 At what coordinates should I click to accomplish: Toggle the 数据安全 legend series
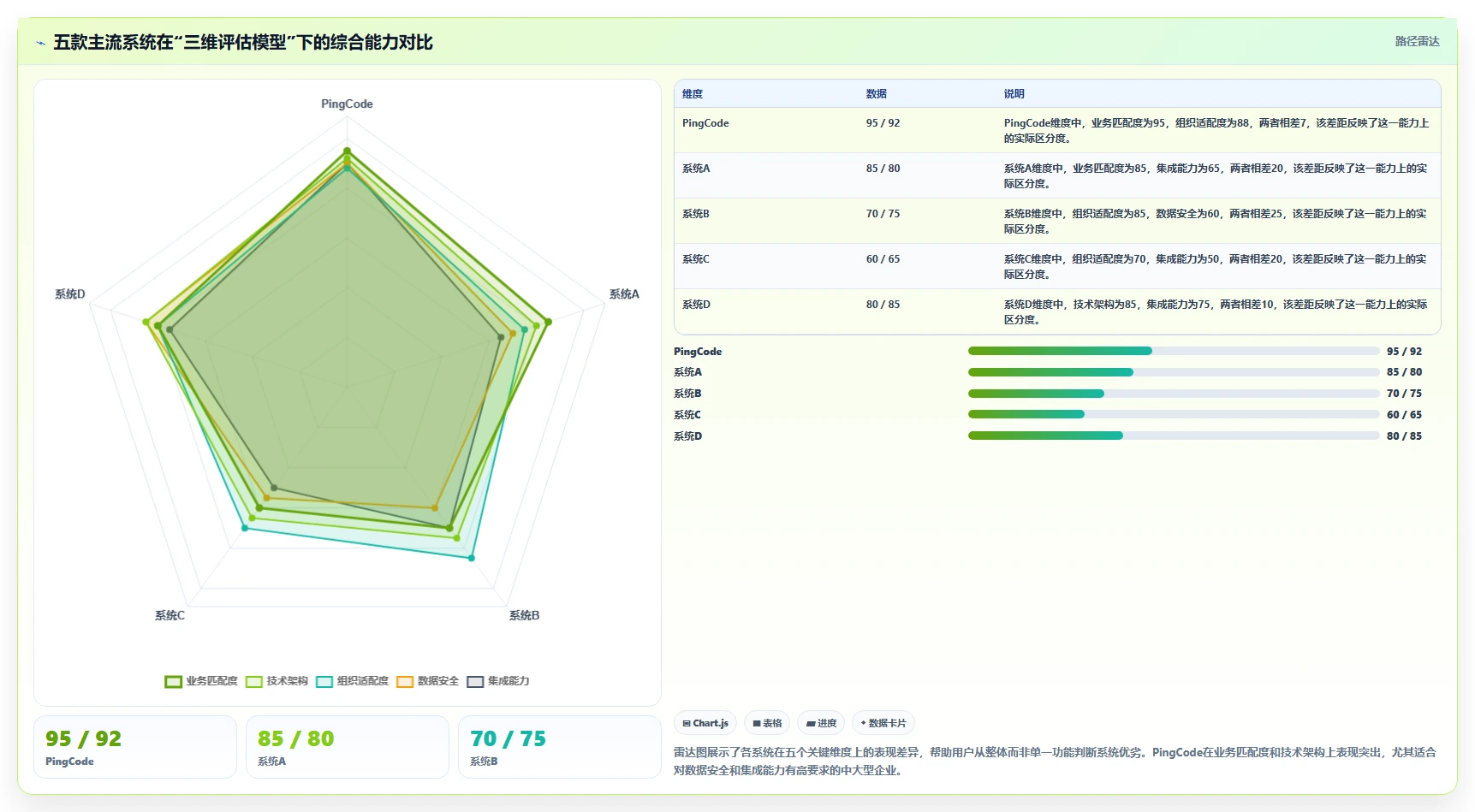pos(427,681)
